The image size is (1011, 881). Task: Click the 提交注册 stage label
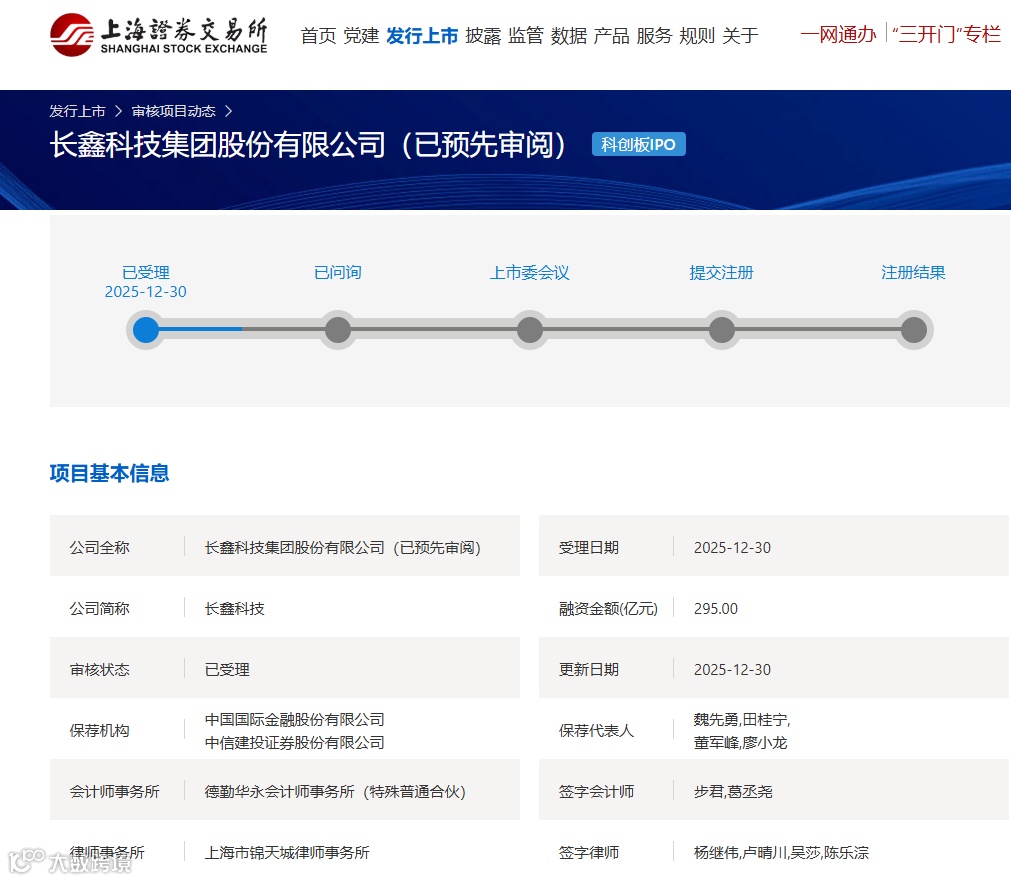721,272
